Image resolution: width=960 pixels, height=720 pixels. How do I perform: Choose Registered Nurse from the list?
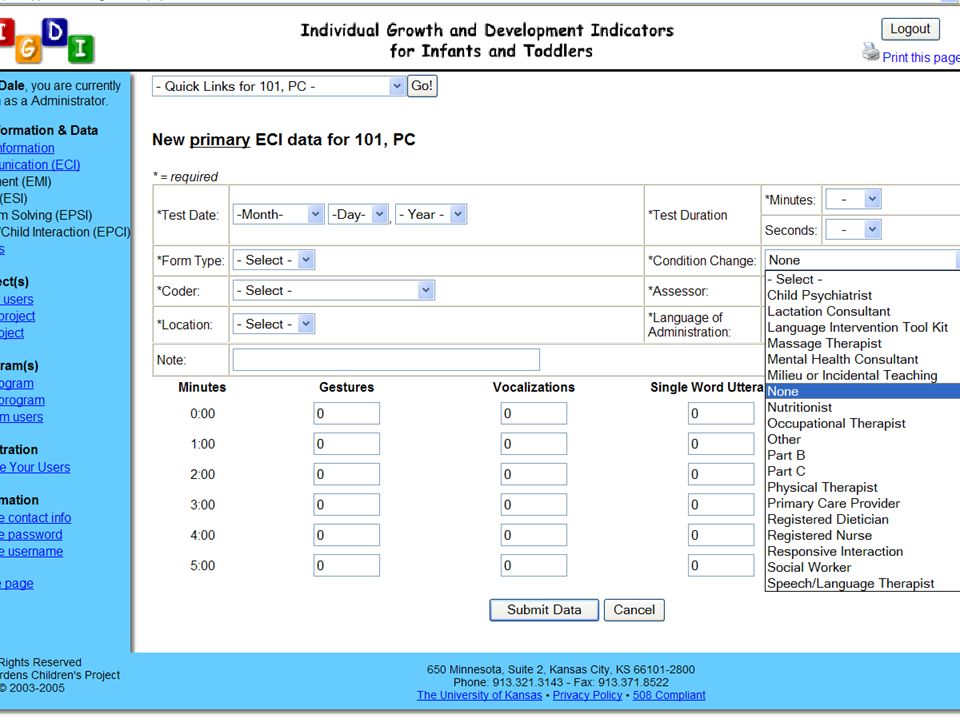point(863,535)
